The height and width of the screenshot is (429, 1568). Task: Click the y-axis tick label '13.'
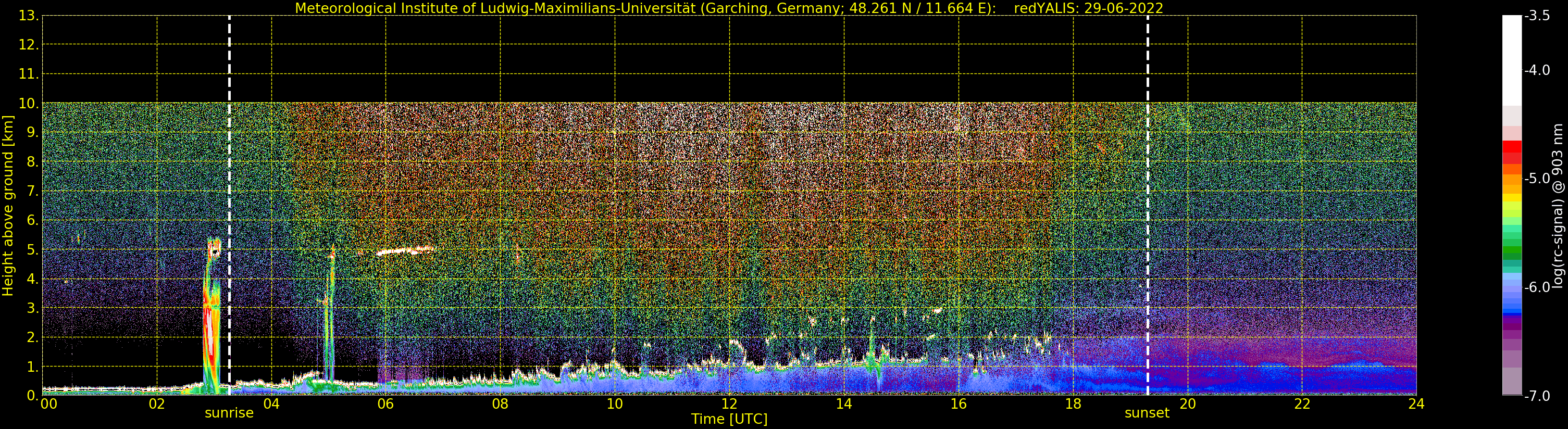point(29,16)
